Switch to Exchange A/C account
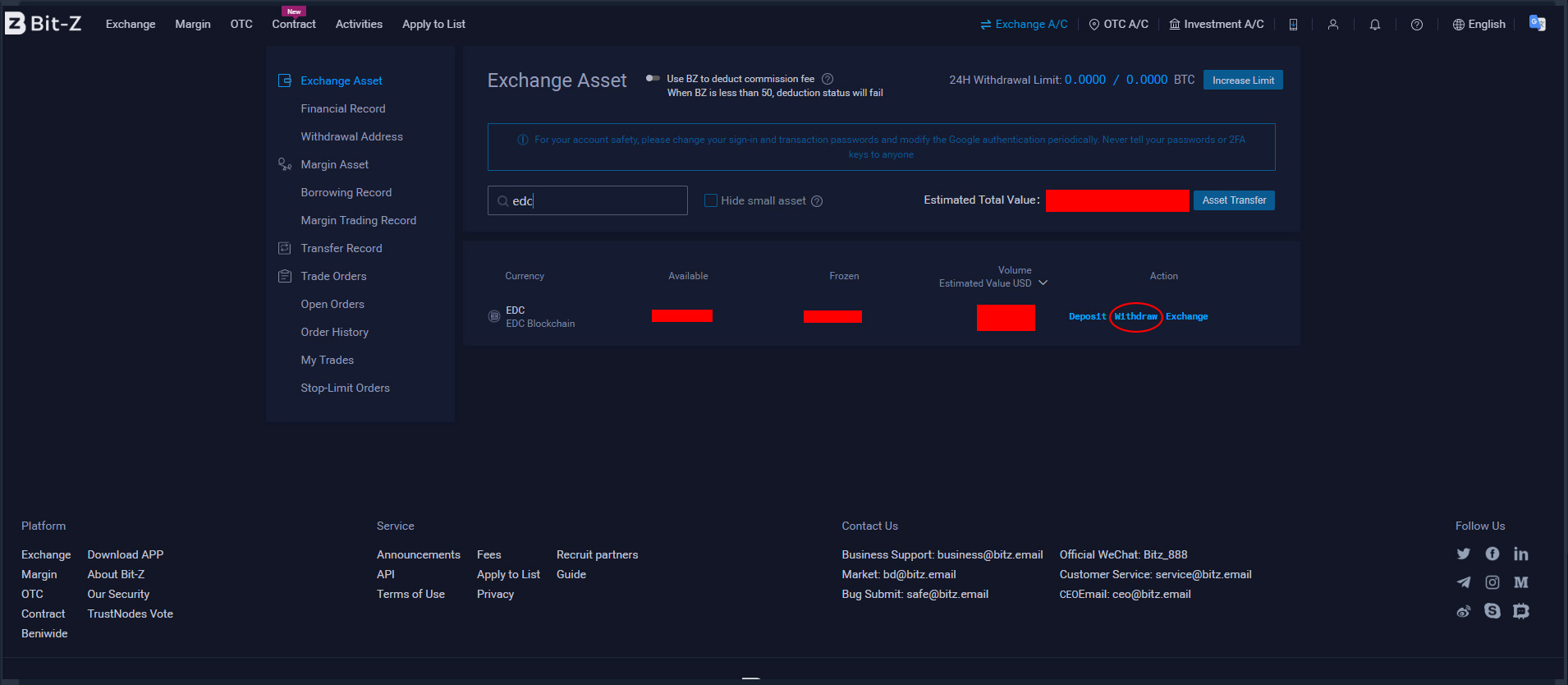The image size is (1568, 685). pos(1024,25)
